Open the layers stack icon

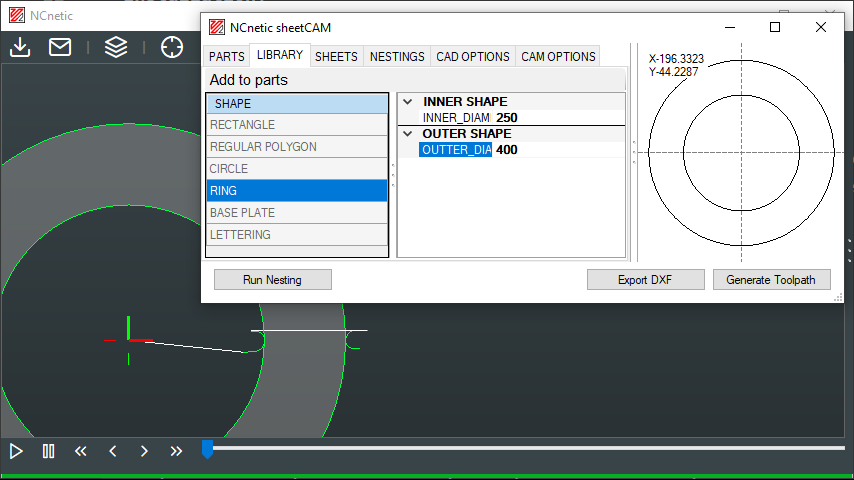click(x=116, y=47)
